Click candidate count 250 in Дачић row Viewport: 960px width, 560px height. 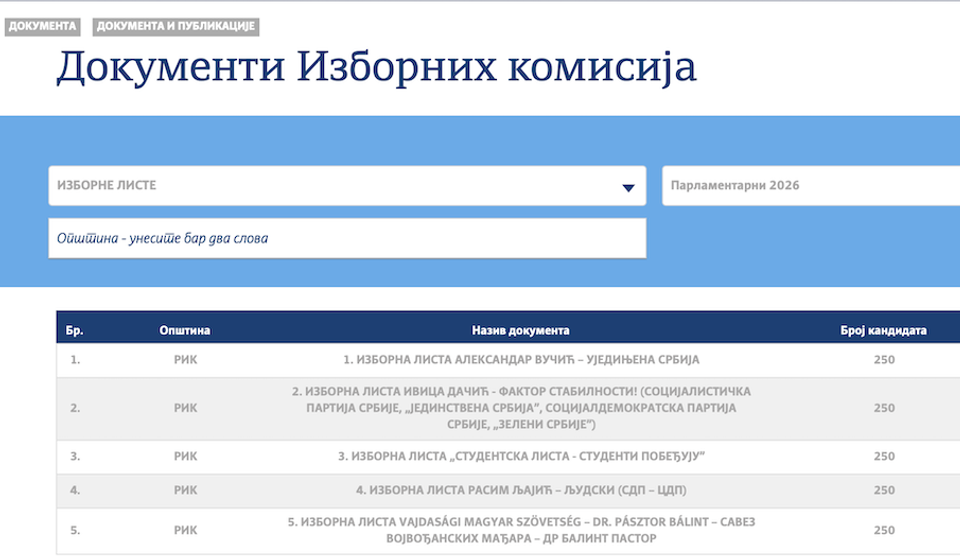884,408
